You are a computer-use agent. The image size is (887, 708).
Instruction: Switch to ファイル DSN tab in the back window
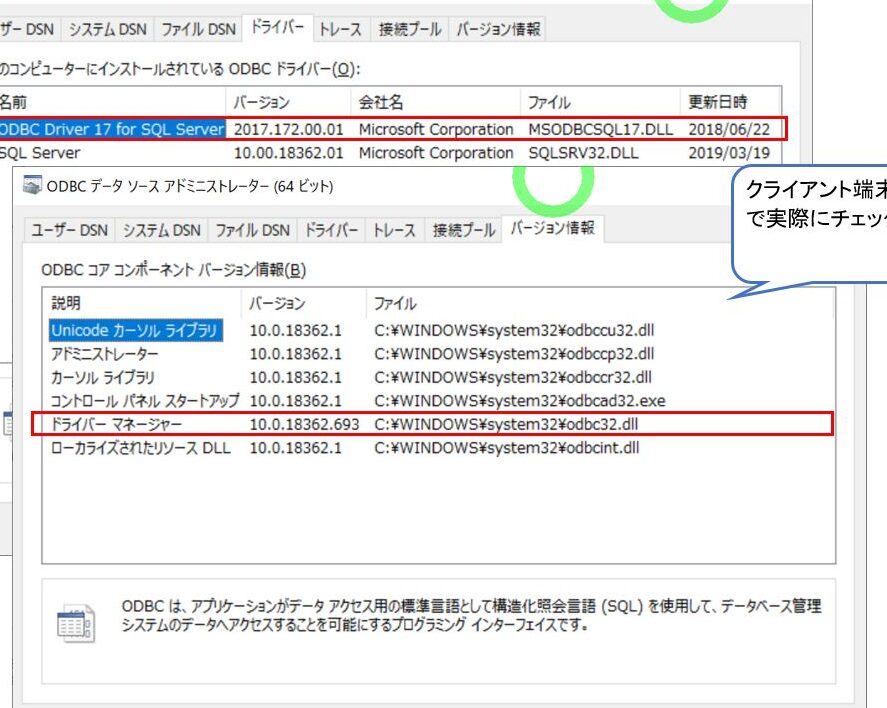point(198,30)
